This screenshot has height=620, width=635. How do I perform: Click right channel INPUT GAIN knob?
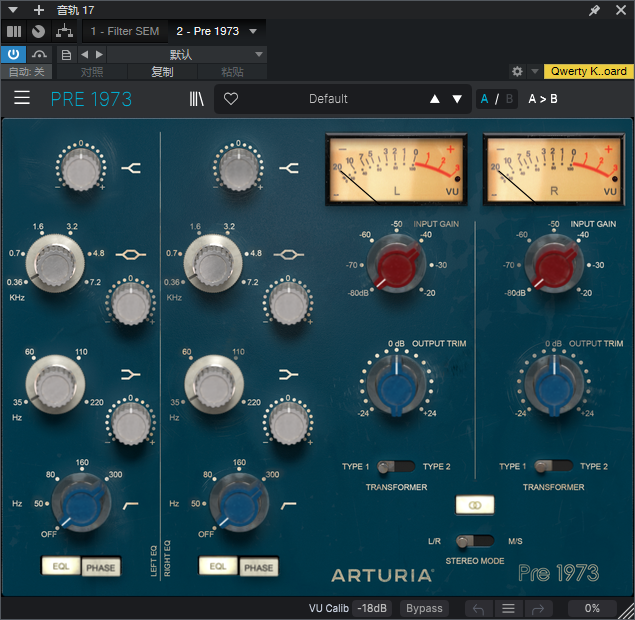tap(554, 265)
